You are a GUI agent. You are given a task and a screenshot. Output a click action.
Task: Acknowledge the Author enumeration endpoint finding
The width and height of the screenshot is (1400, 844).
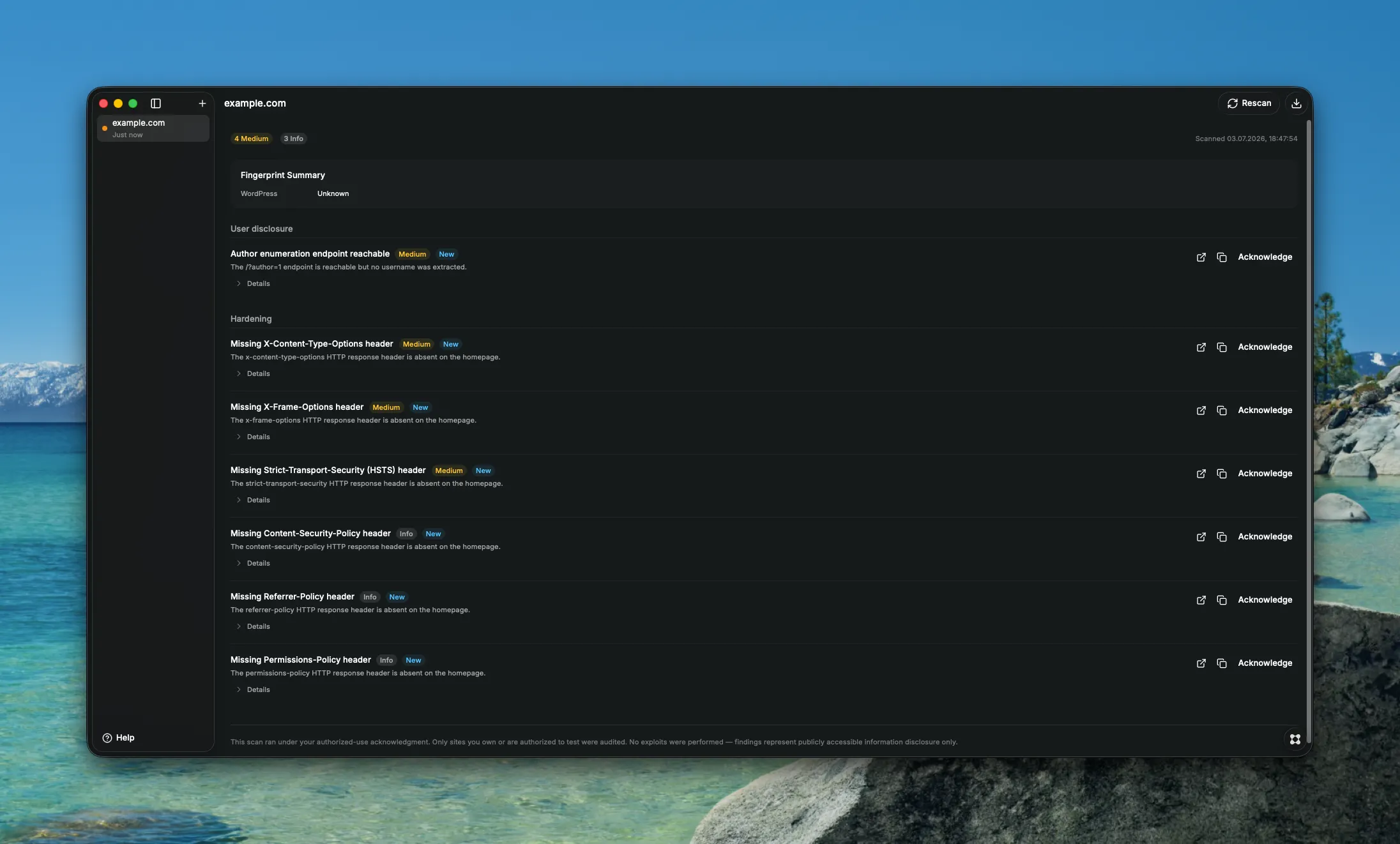pyautogui.click(x=1265, y=257)
